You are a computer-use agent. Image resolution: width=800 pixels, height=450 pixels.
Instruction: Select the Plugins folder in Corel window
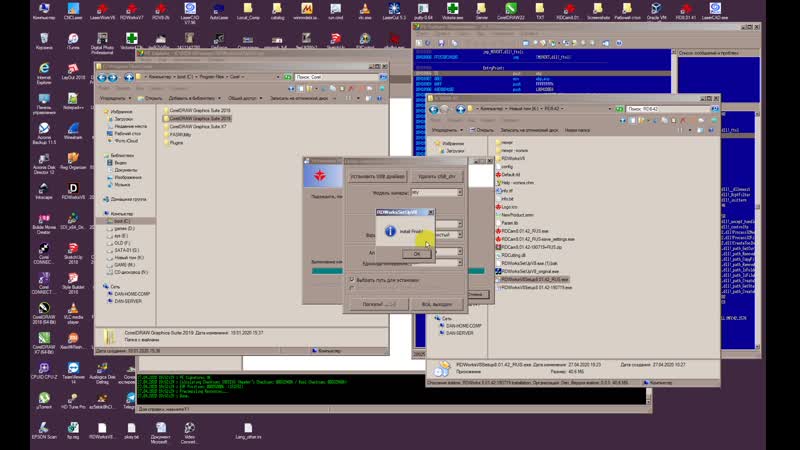(172, 143)
